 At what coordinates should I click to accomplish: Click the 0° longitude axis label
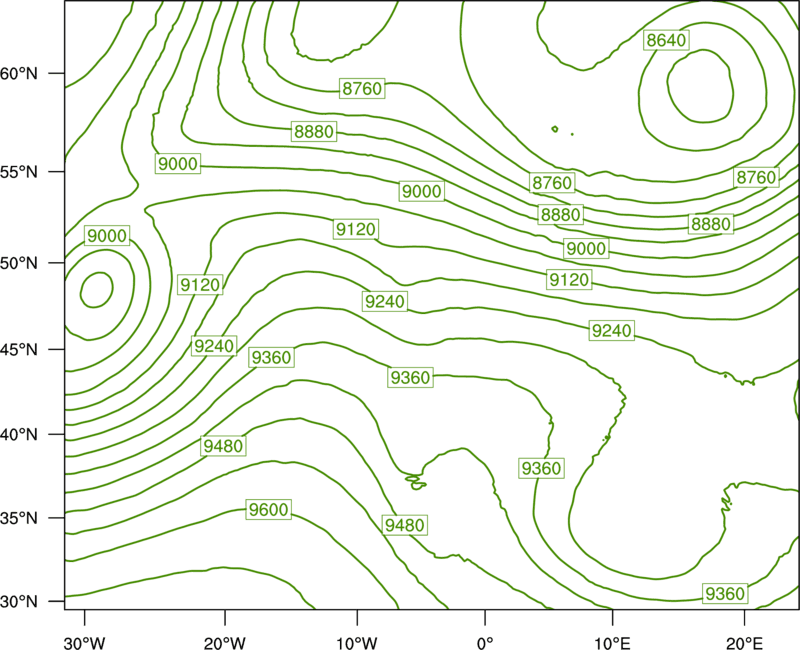pyautogui.click(x=485, y=642)
